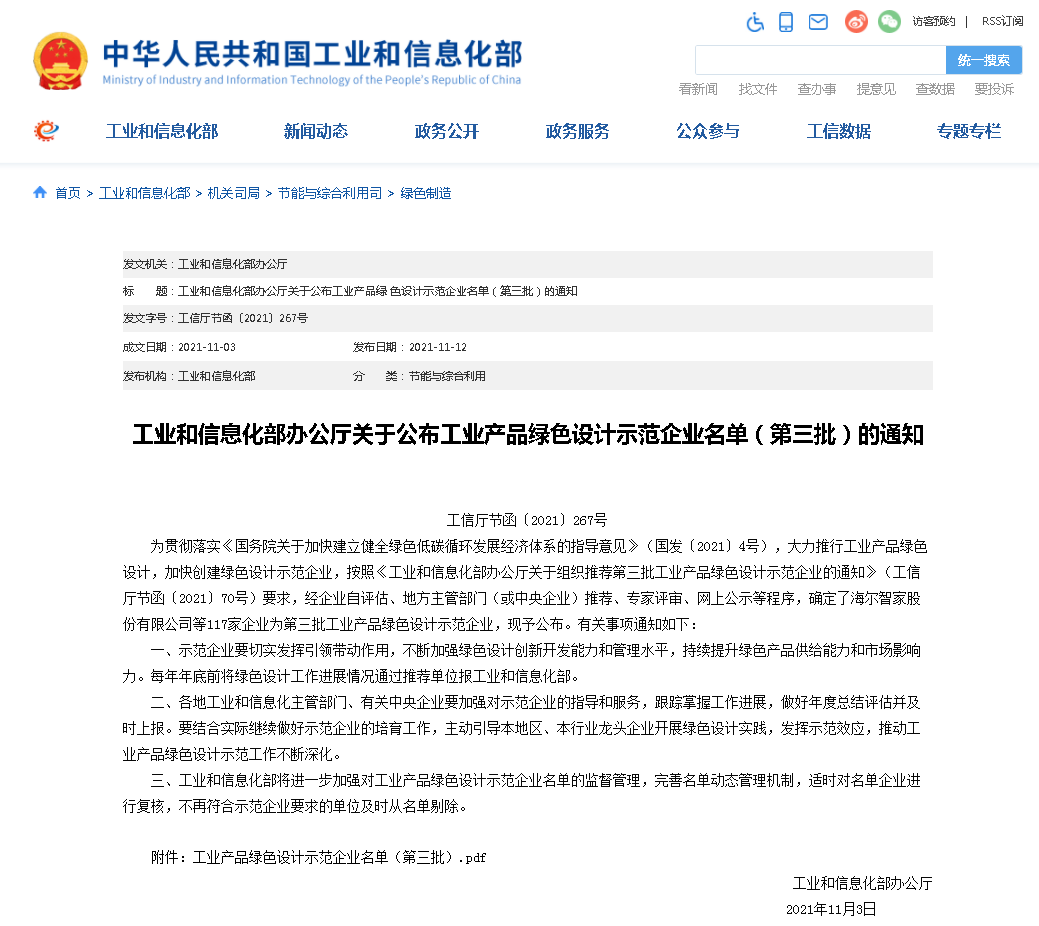Click the RSS订阅 link
Image resolution: width=1039 pixels, height=926 pixels.
click(x=1002, y=21)
